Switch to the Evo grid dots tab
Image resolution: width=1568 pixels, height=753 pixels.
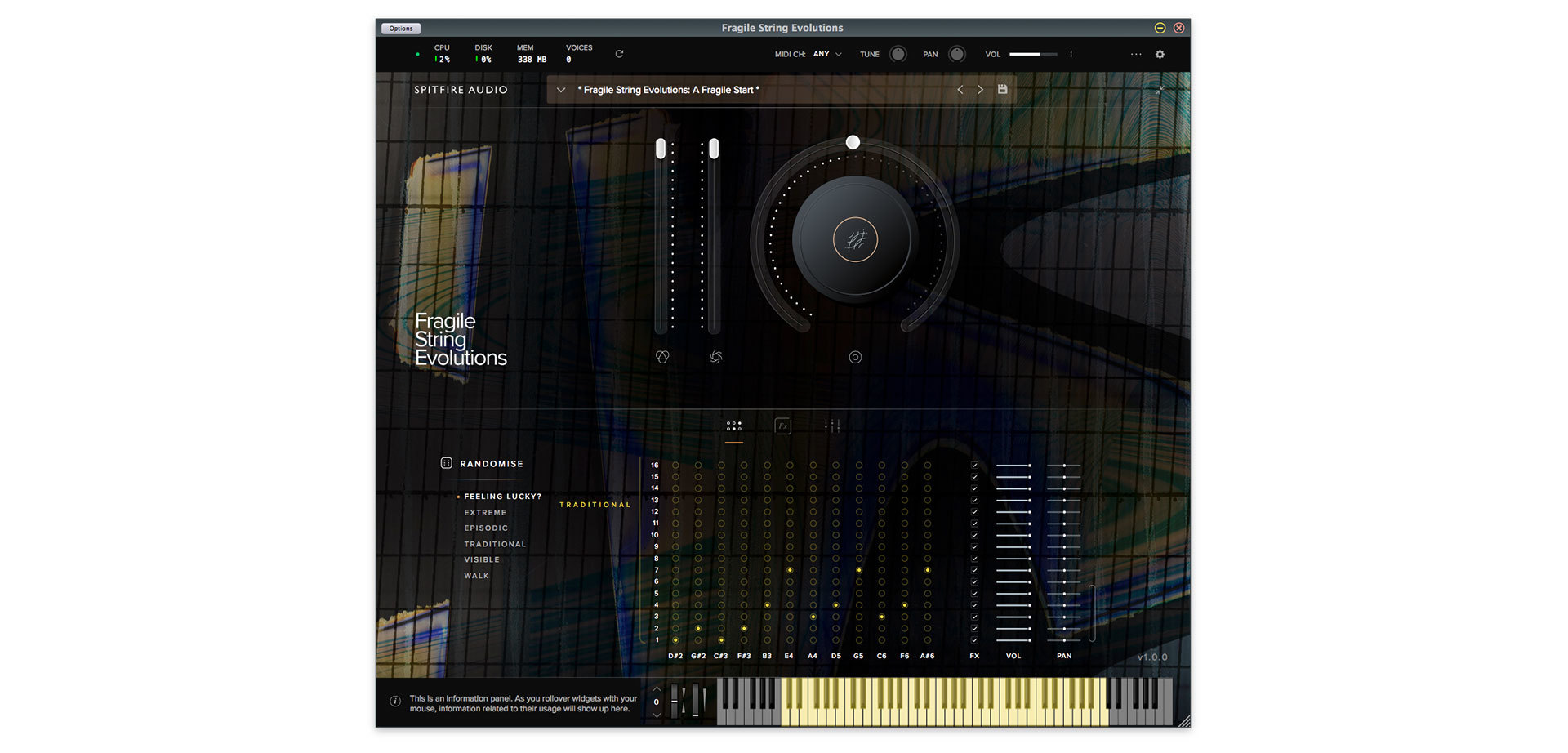(734, 426)
